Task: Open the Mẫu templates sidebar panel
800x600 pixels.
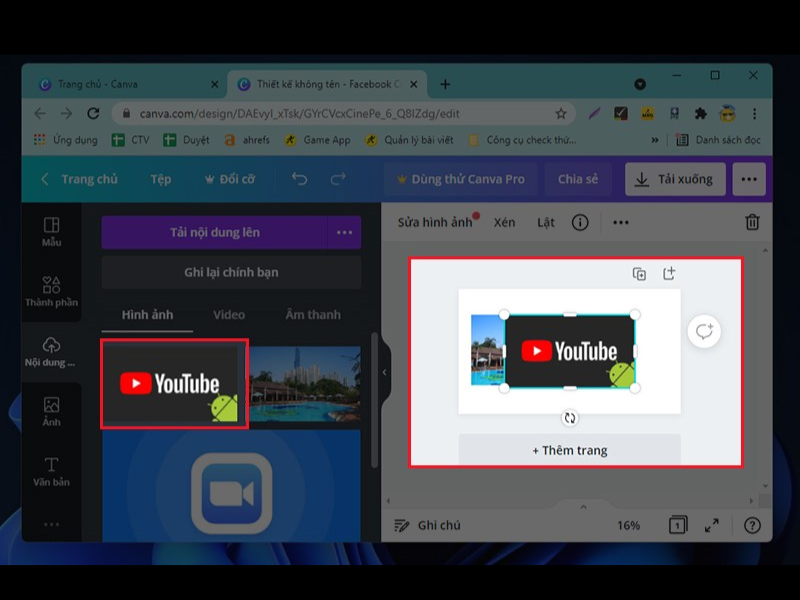Action: (x=51, y=232)
